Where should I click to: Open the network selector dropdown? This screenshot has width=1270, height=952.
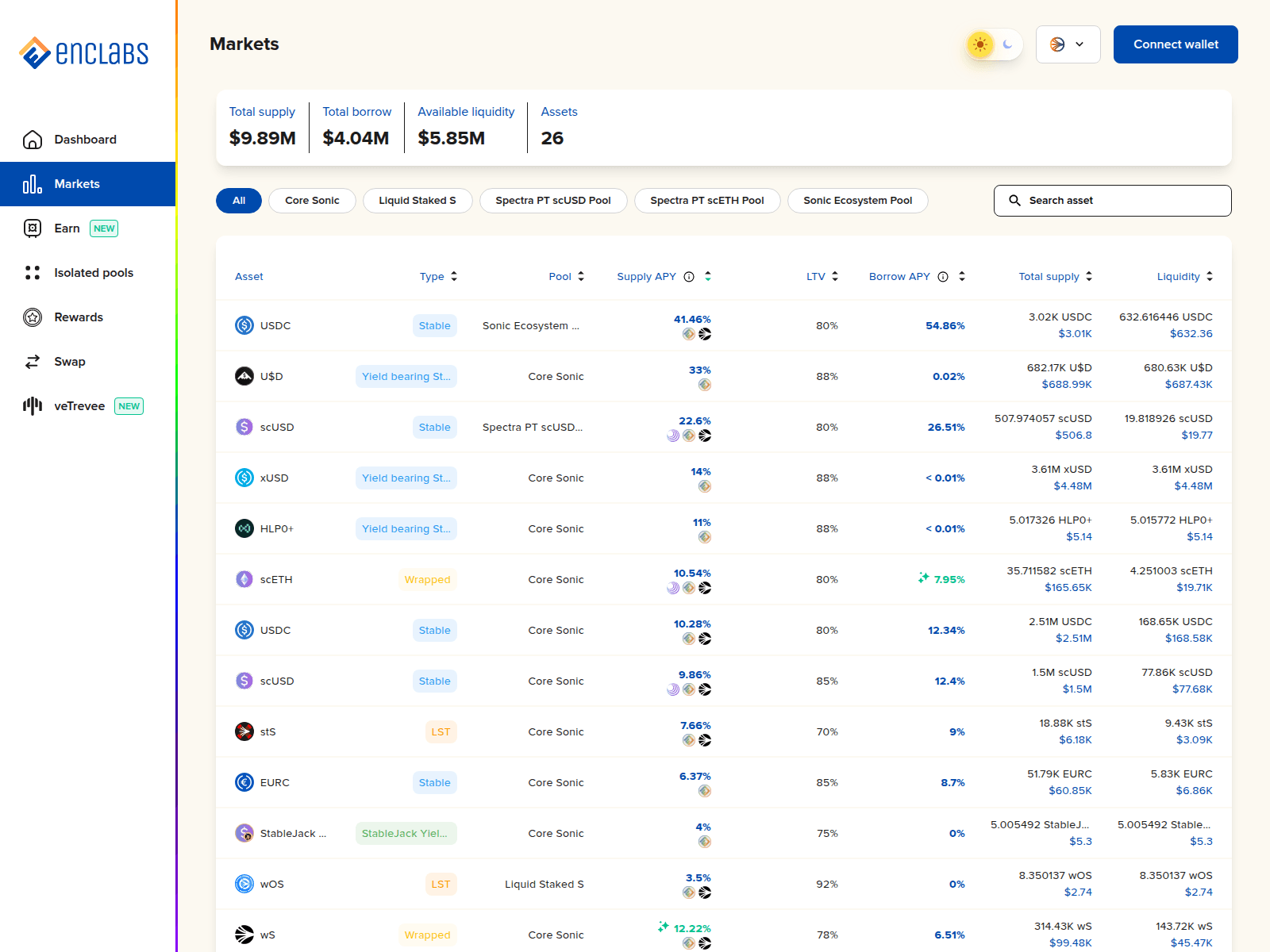coord(1068,44)
